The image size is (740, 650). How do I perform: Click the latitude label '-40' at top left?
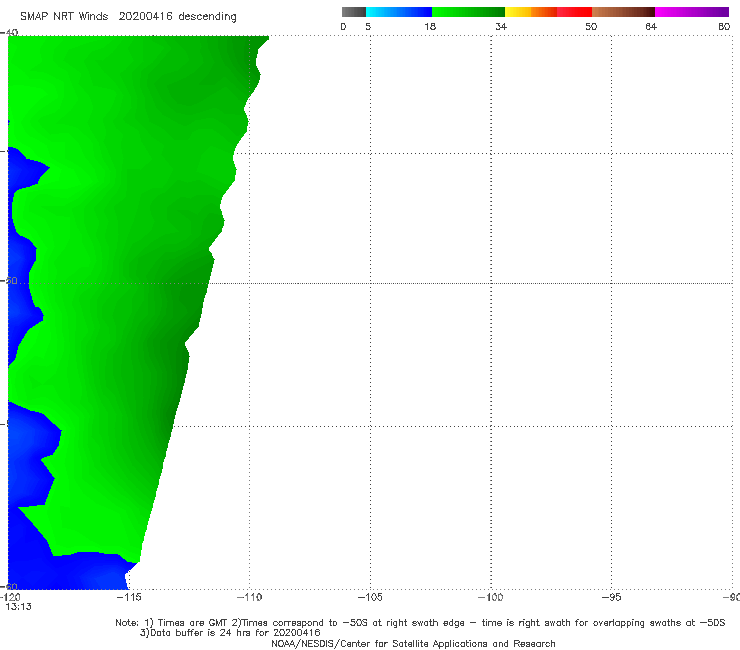[9, 33]
